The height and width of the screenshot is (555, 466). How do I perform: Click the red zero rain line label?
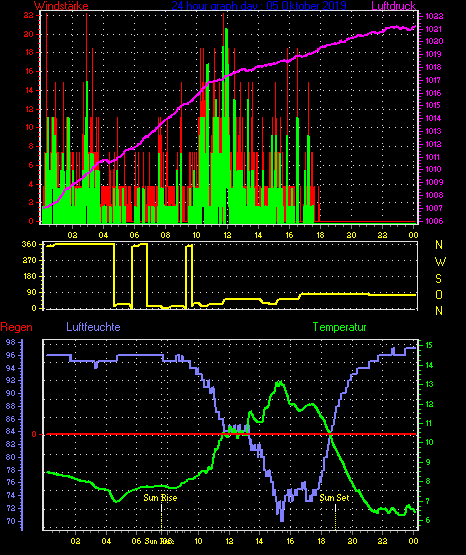click(x=34, y=434)
